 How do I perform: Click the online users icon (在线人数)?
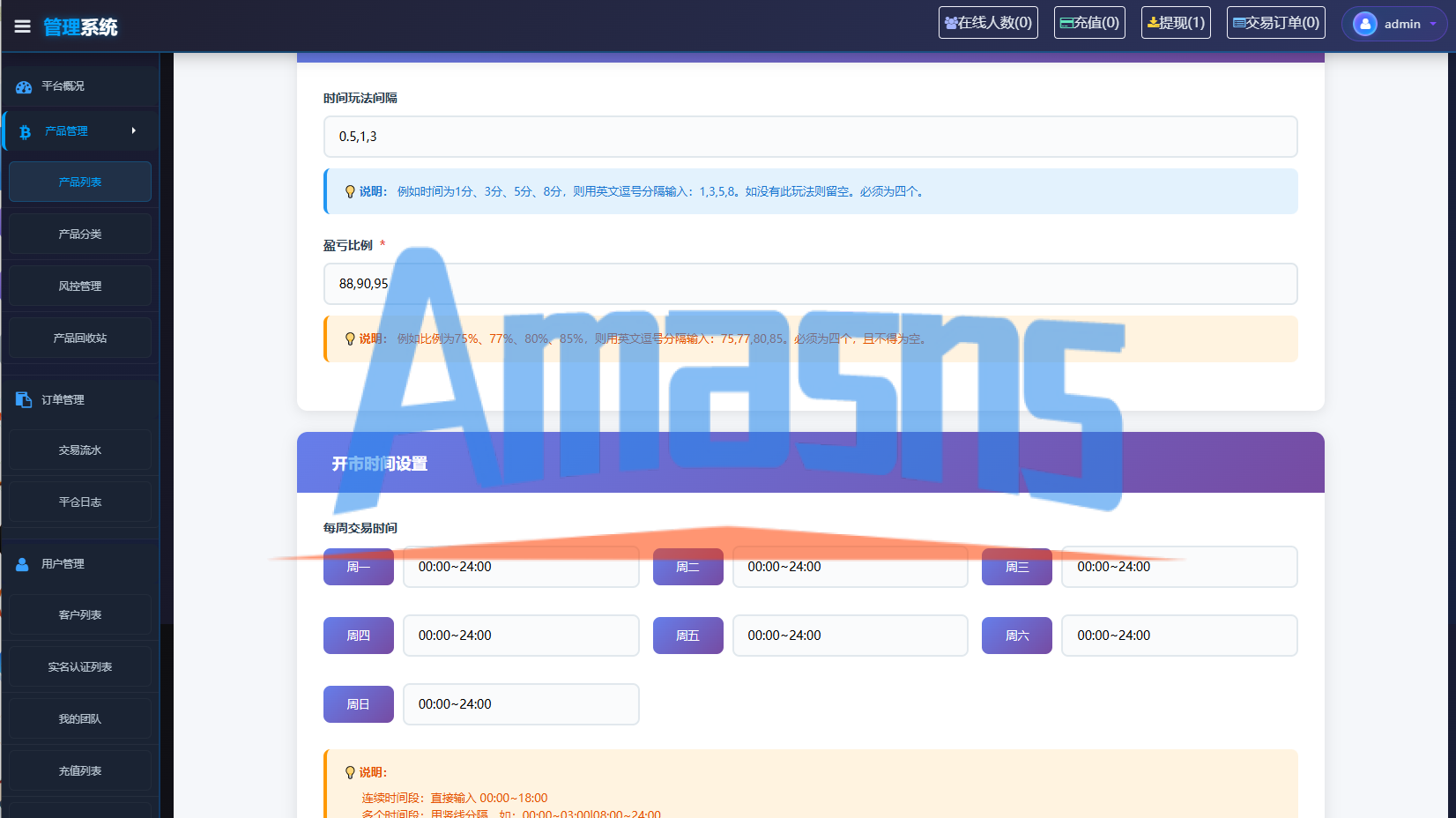coord(951,23)
